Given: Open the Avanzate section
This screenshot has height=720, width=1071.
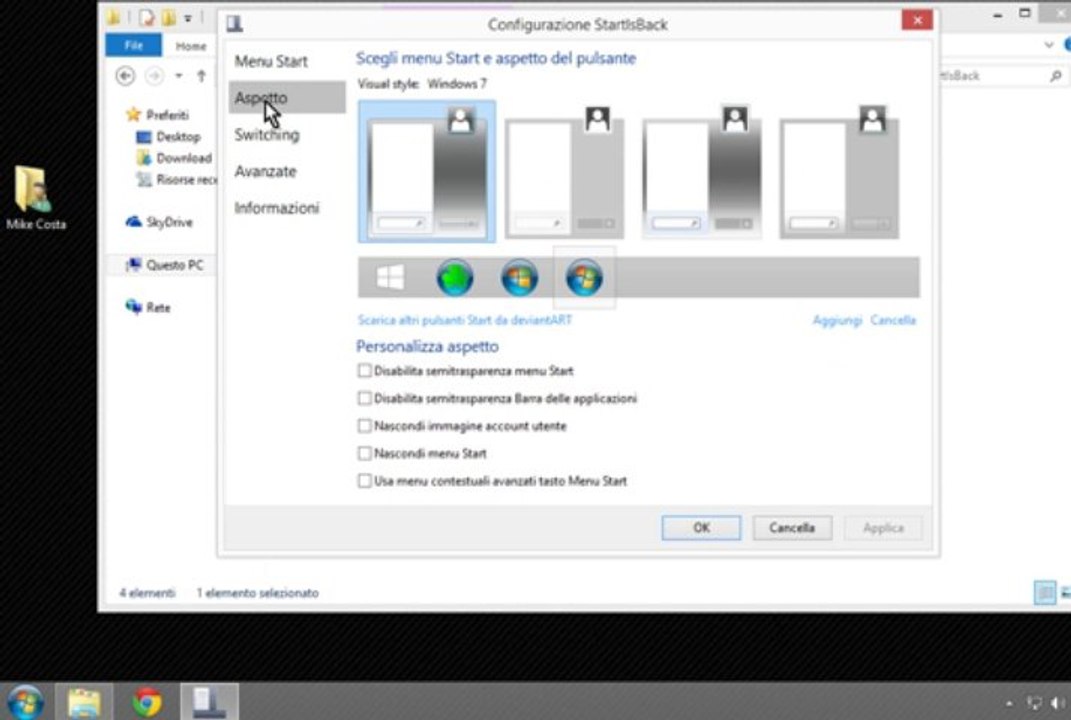Looking at the screenshot, I should pos(266,171).
